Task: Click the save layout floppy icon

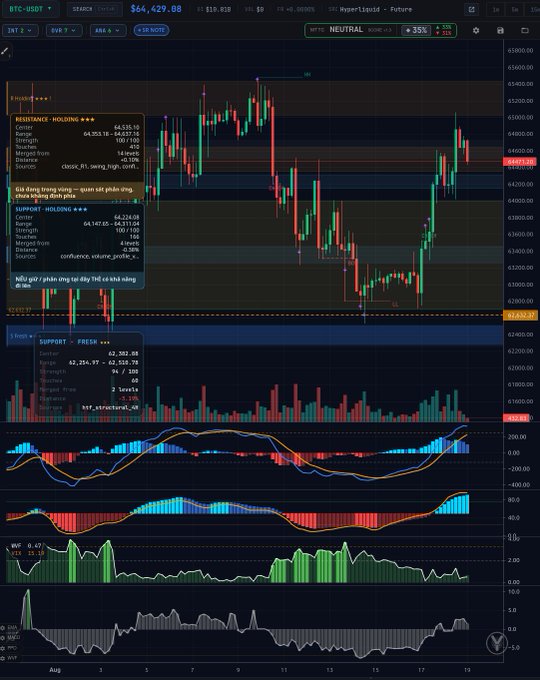Action: [x=500, y=30]
